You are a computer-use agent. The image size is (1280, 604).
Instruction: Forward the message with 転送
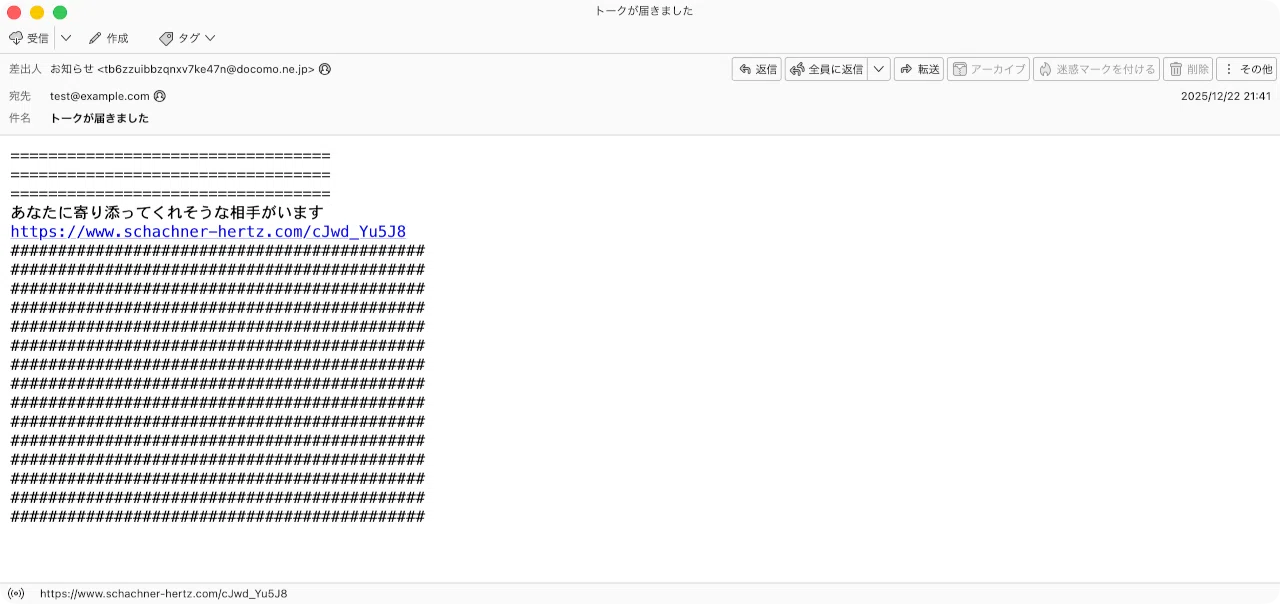pyautogui.click(x=919, y=69)
